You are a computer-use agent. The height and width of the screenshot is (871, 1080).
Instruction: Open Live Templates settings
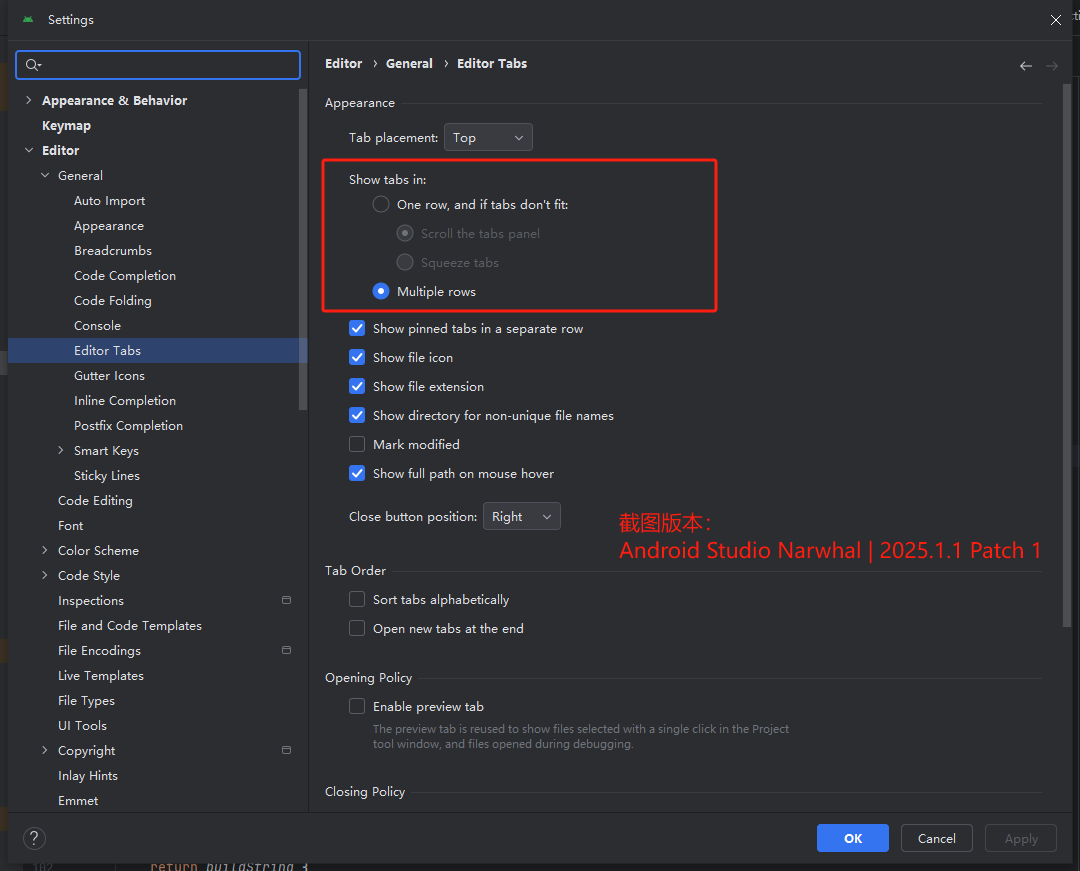[101, 675]
